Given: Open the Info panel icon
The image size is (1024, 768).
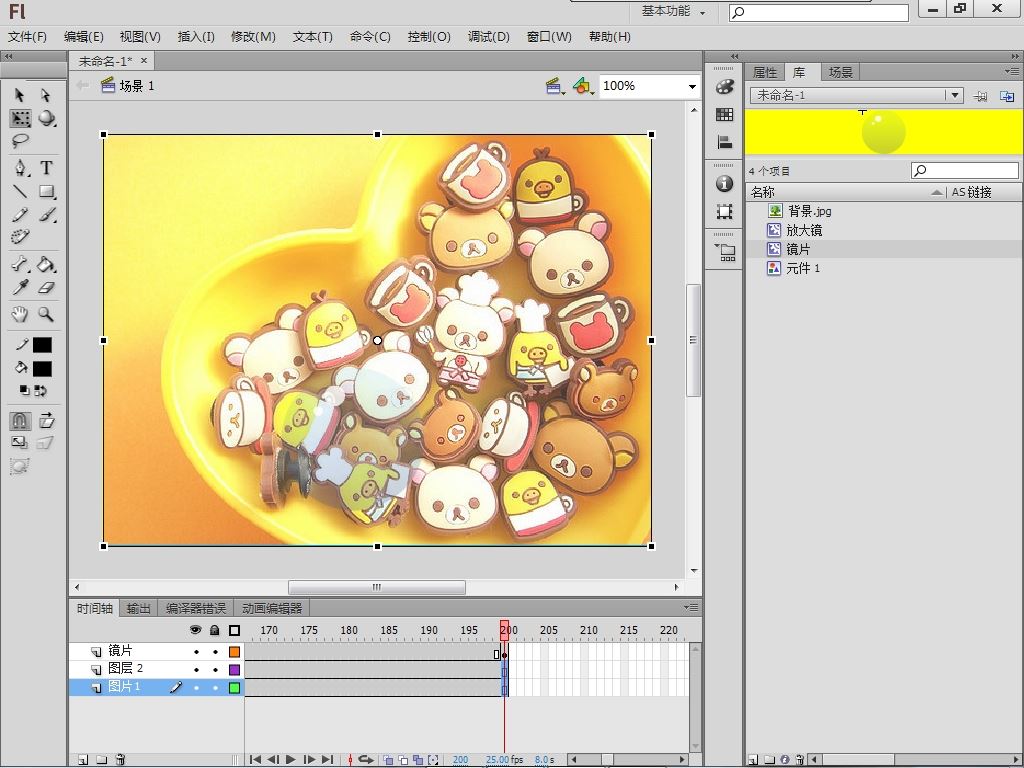Looking at the screenshot, I should click(724, 184).
